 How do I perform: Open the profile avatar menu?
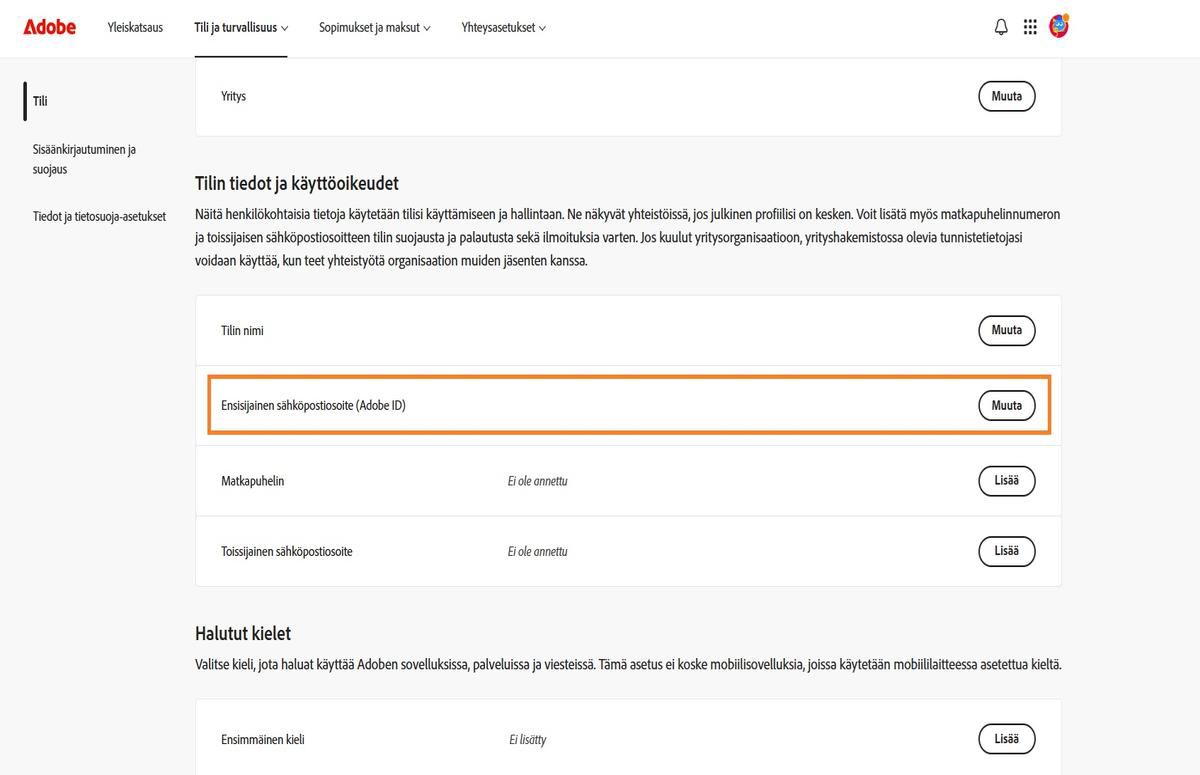(1058, 26)
